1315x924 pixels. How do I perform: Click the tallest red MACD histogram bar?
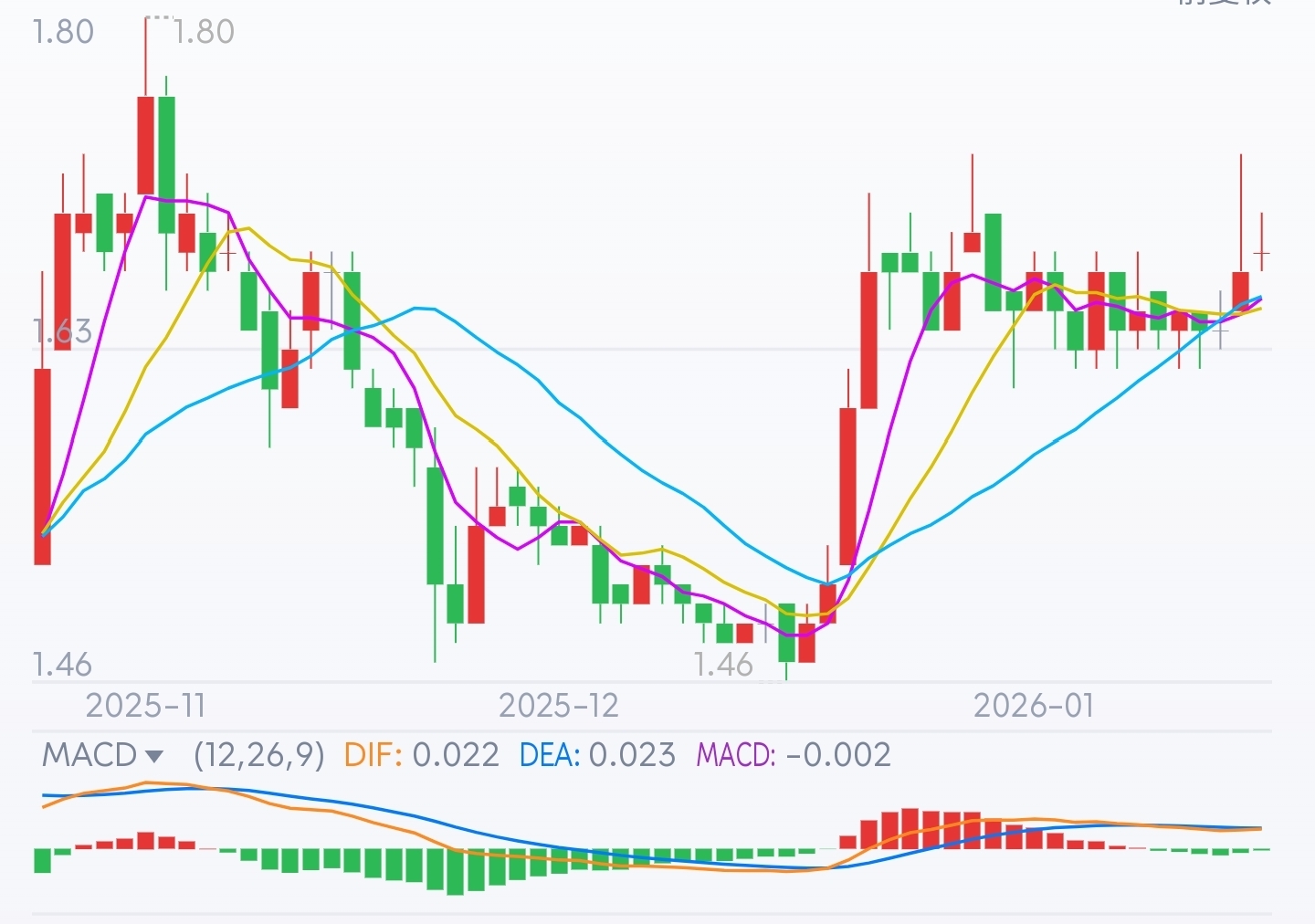click(910, 828)
